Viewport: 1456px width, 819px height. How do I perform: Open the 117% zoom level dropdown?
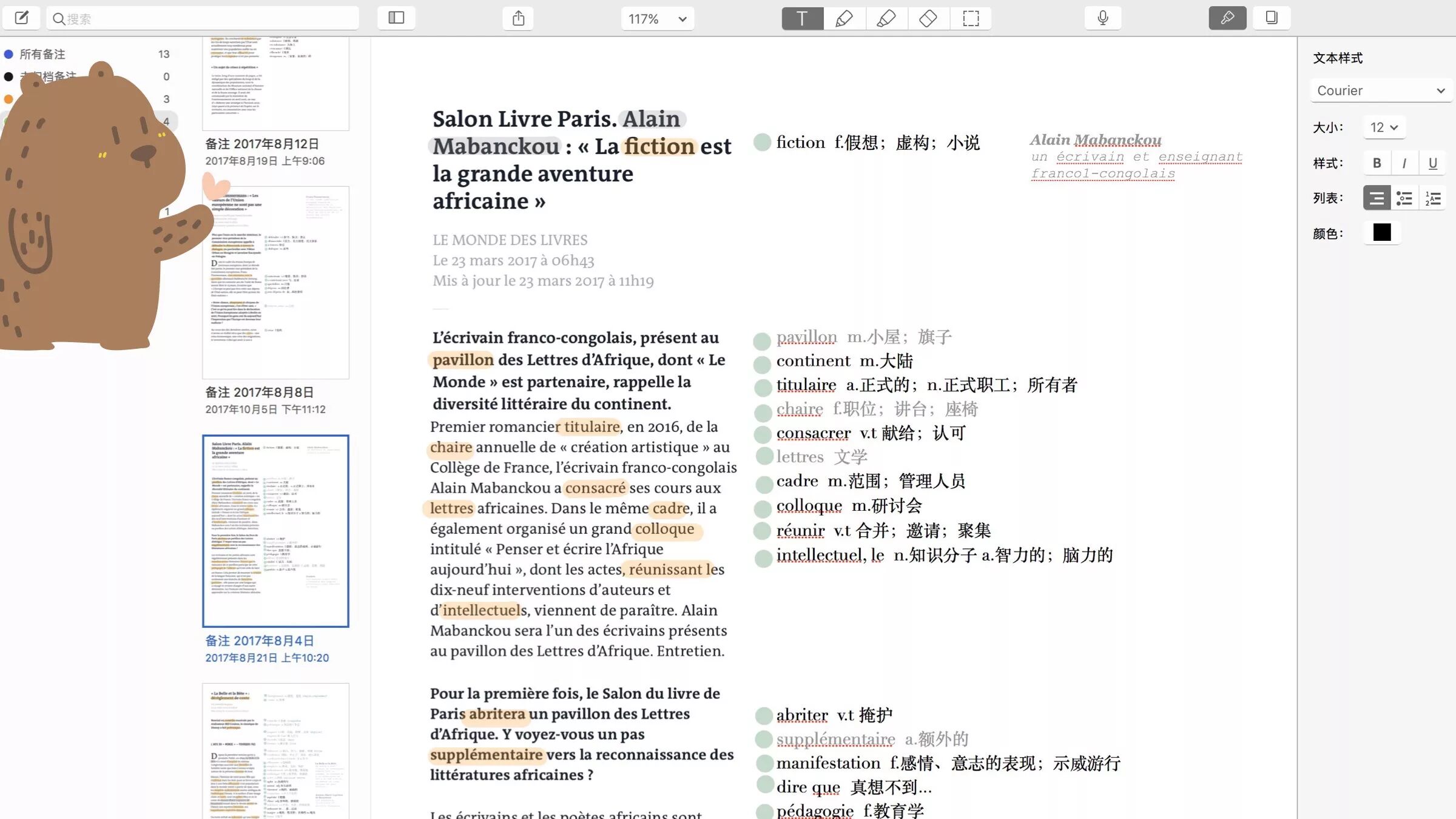pos(657,19)
